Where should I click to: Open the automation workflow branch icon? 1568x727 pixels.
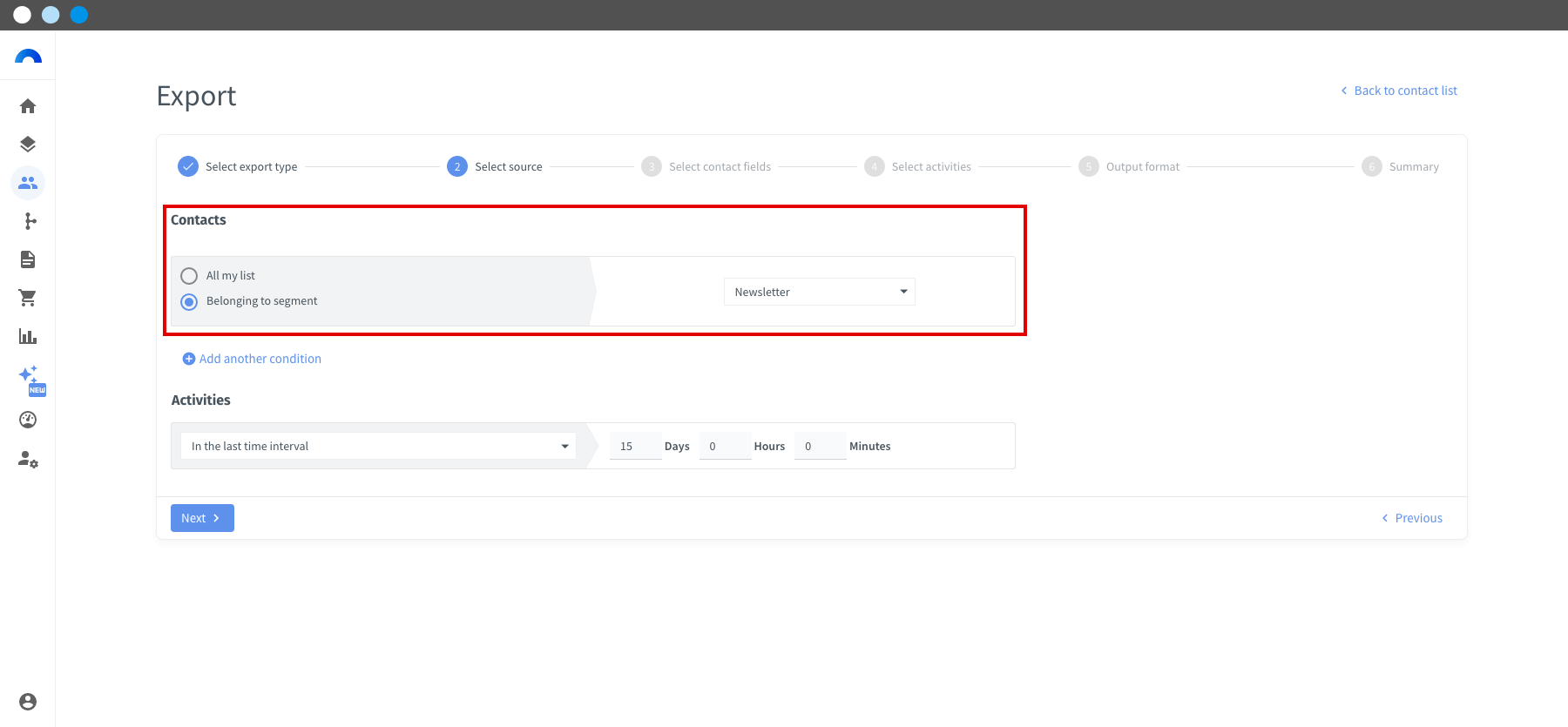pyautogui.click(x=28, y=221)
